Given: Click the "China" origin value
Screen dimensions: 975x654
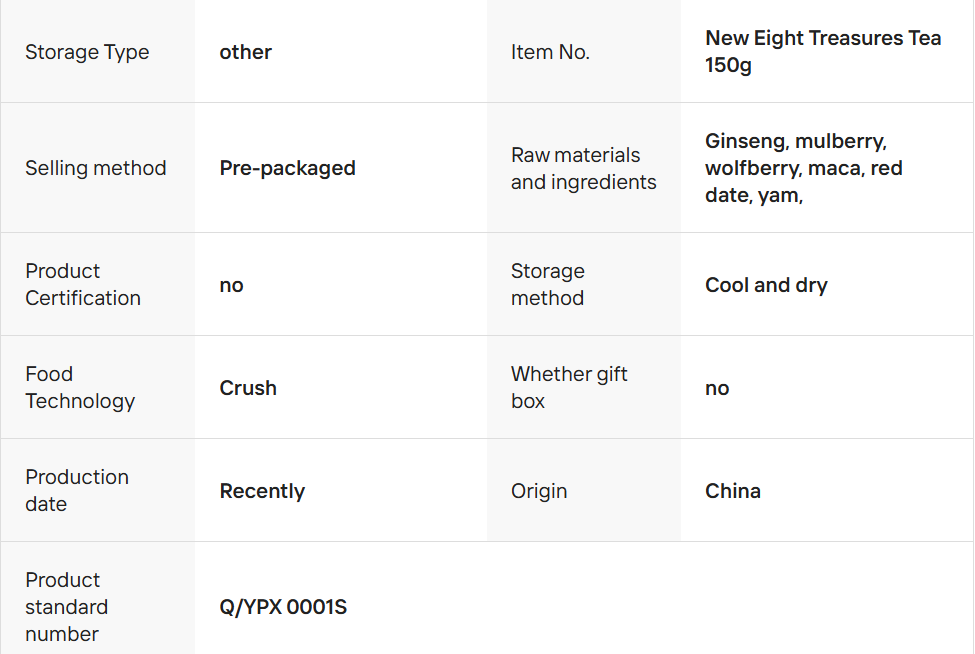Looking at the screenshot, I should pyautogui.click(x=733, y=491).
